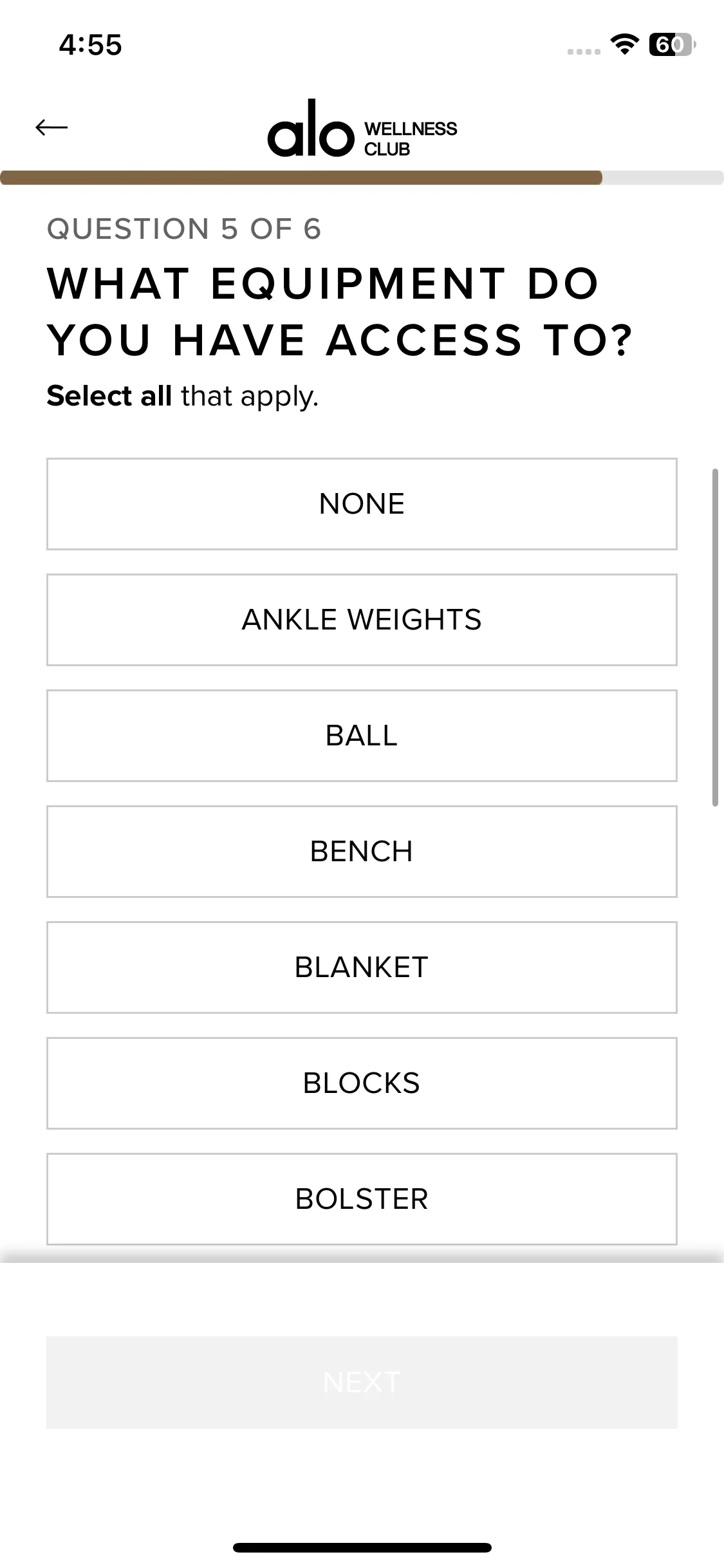724x1568 pixels.
Task: Toggle the ANKLE WEIGHTS option
Action: pos(362,620)
